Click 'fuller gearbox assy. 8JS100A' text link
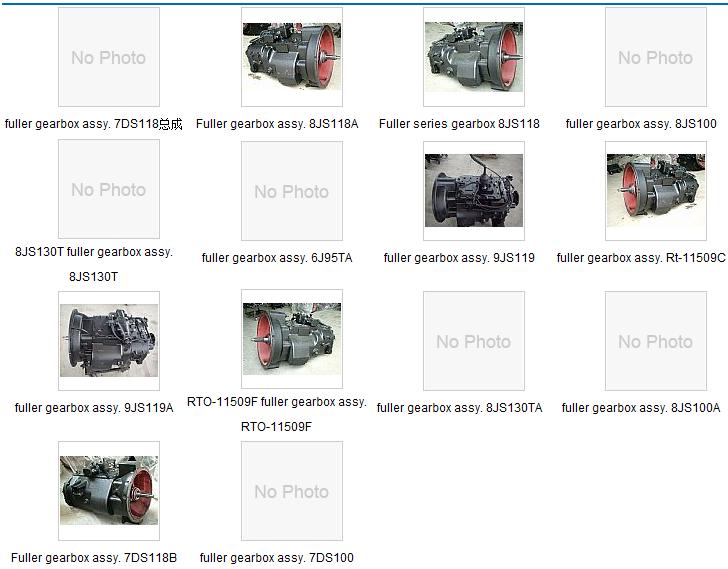Screen dimensions: 728x569 click(x=641, y=408)
